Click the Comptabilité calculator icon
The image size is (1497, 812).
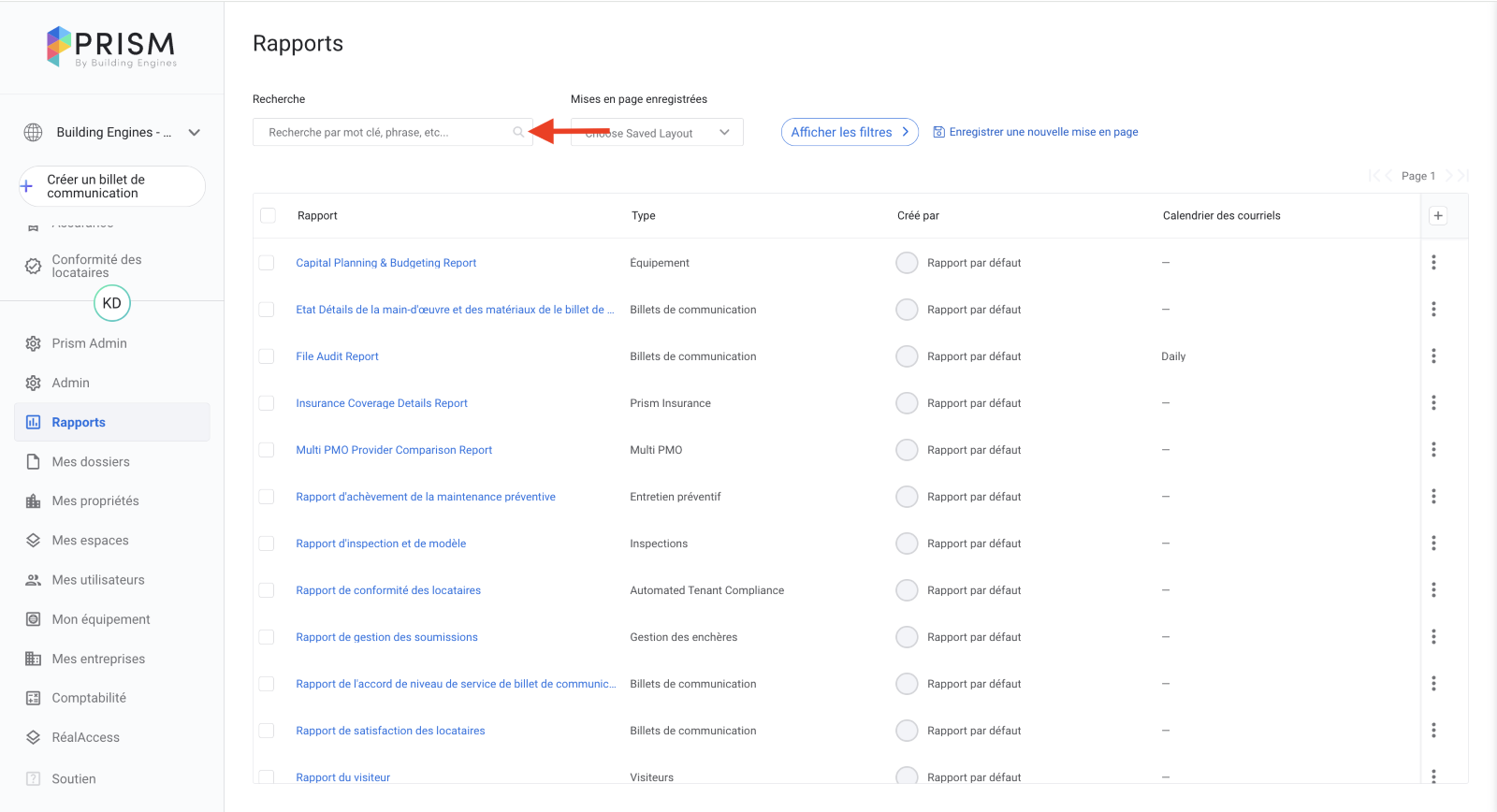(x=34, y=698)
